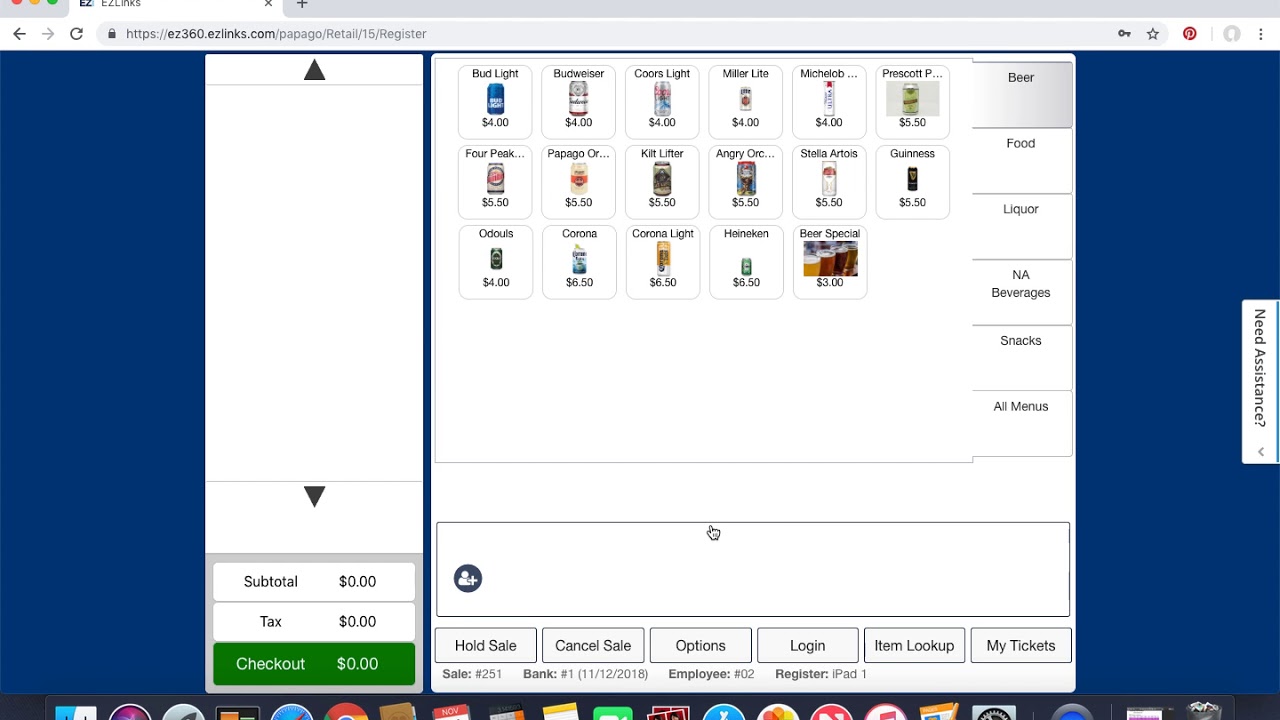The image size is (1280, 720).
Task: Open the Food menu category
Action: point(1021,160)
